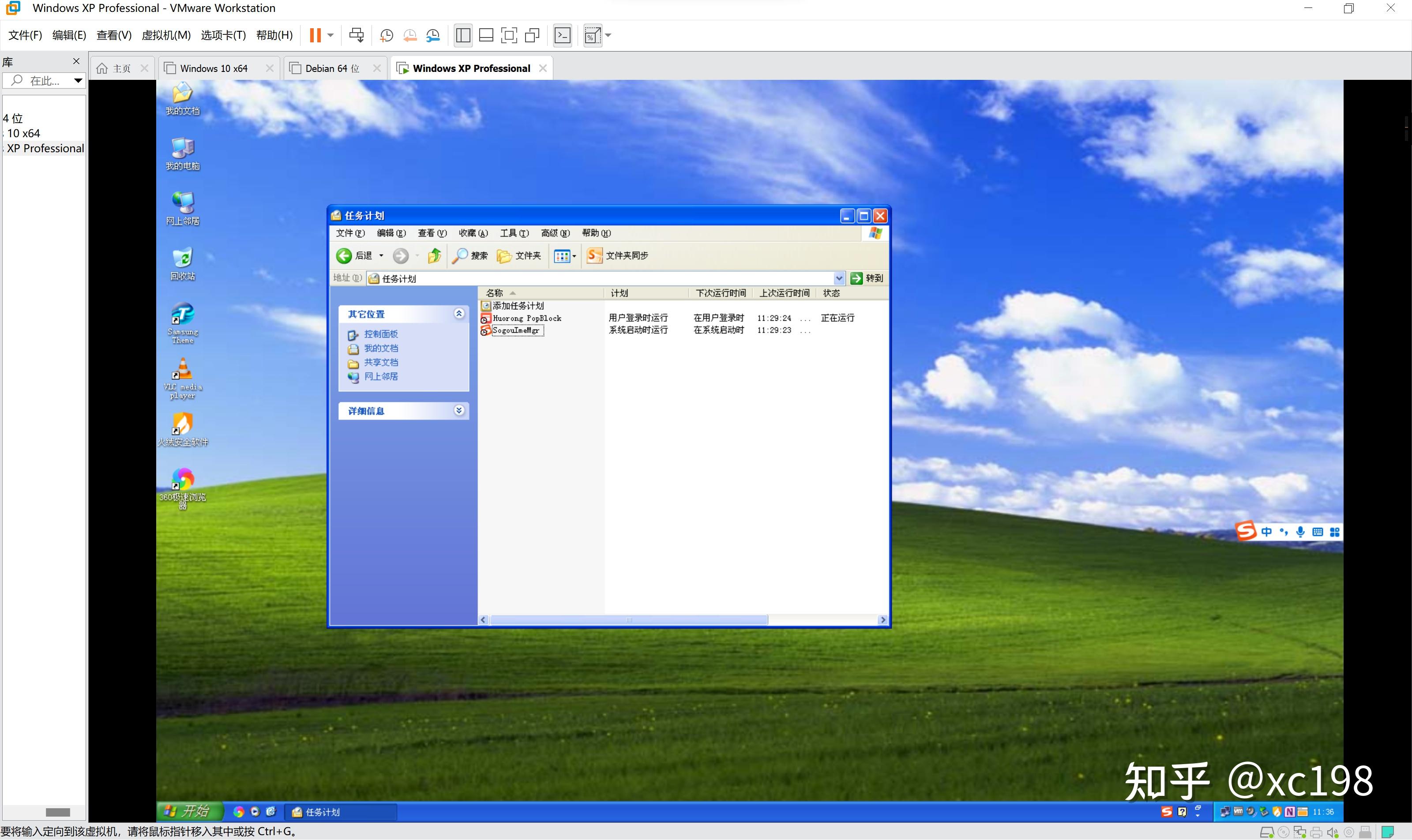Open the power options dropdown beside pause
Screen dimensions: 1412x840
pyautogui.click(x=330, y=35)
